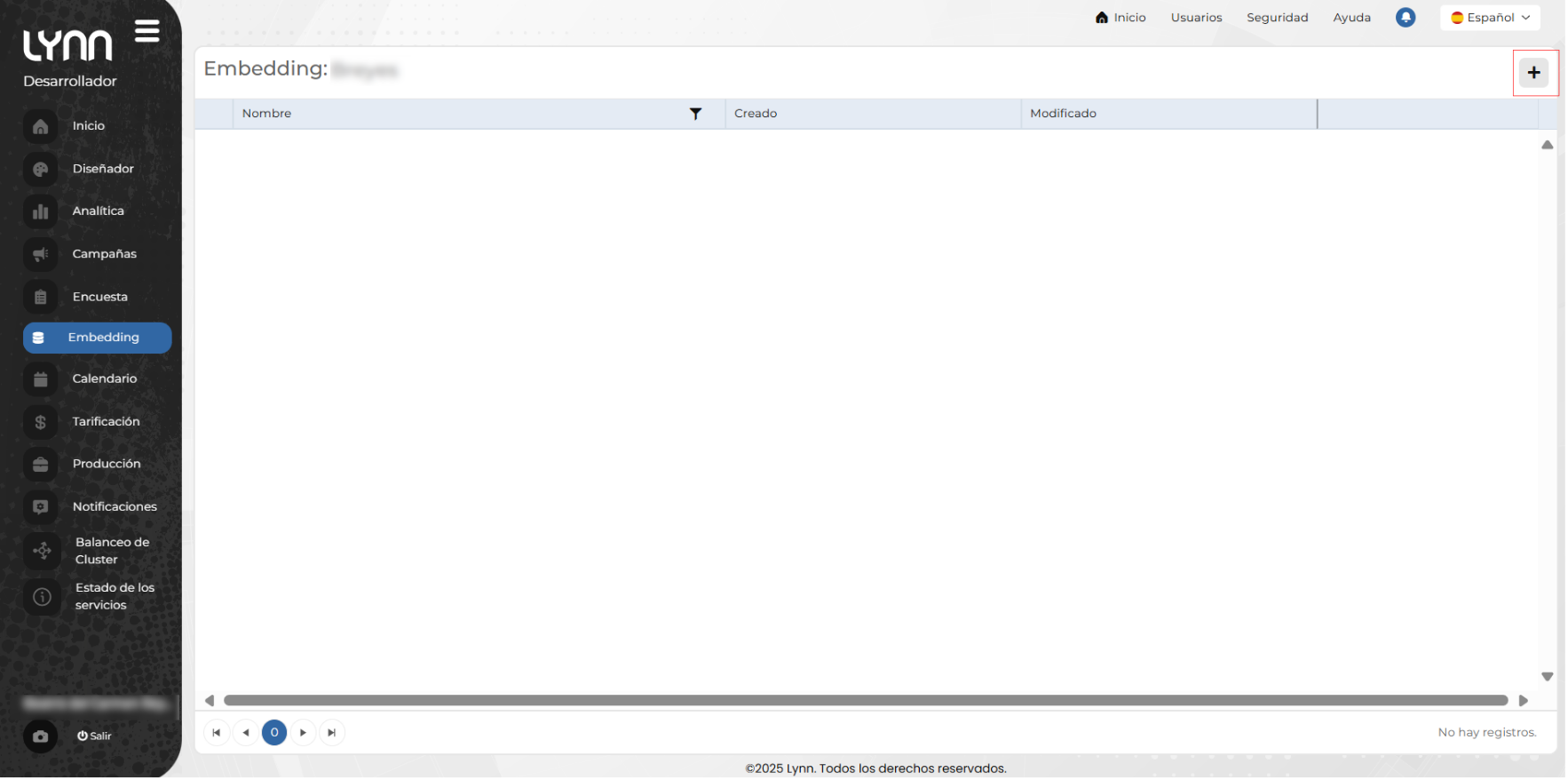Click the scroll down arrow
This screenshot has width=1568, height=780.
click(1548, 677)
